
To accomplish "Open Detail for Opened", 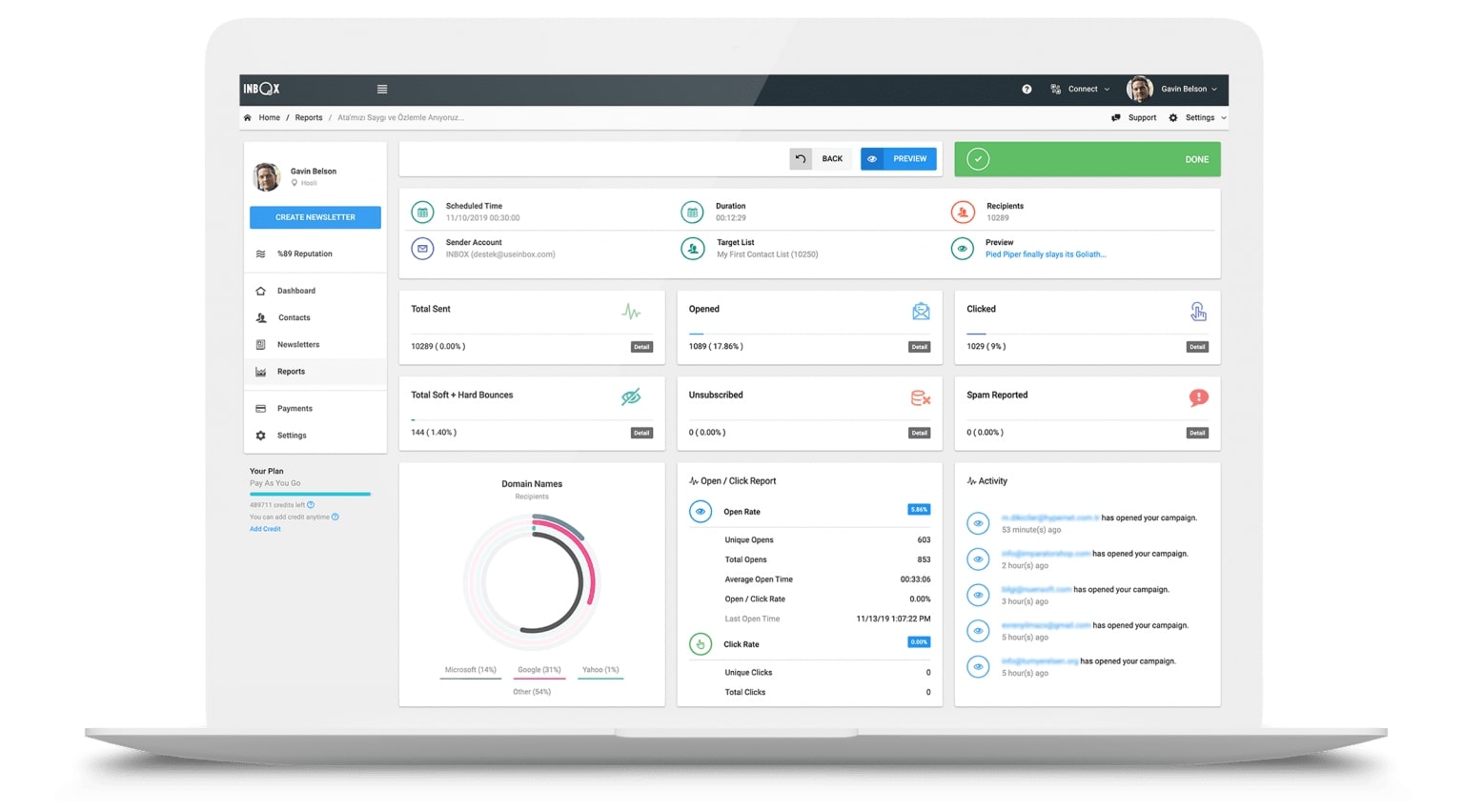I will pos(920,347).
